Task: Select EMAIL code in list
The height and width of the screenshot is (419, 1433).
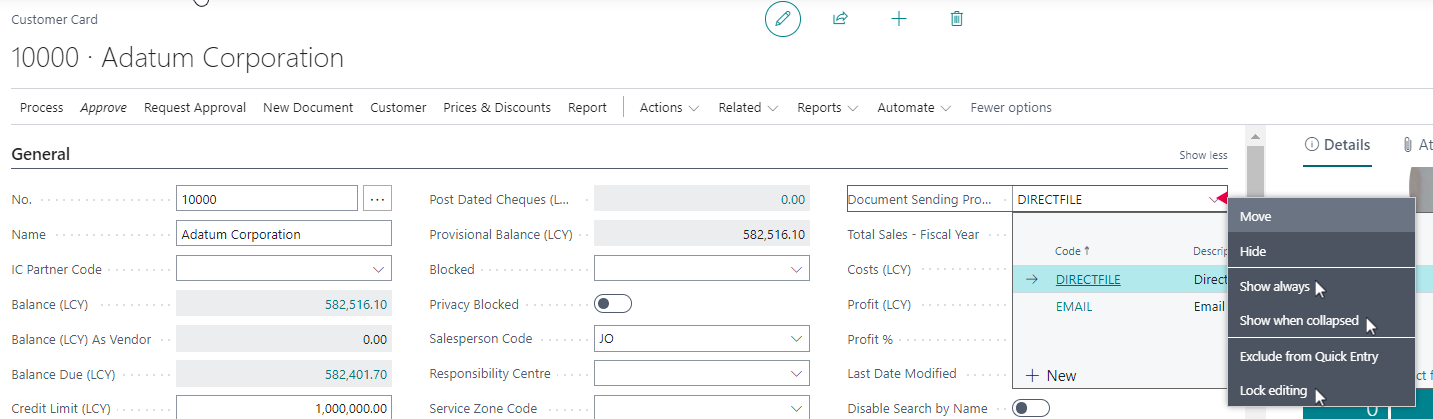Action: click(1074, 307)
